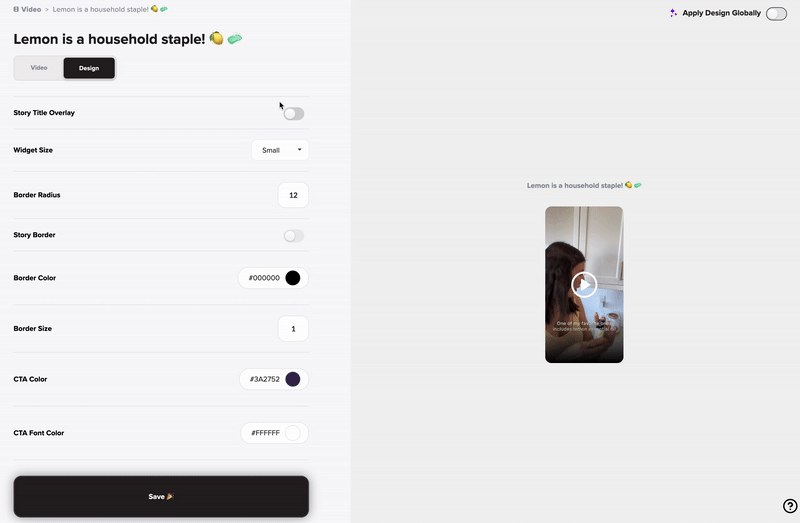Click the lemon emoji in the page title

point(216,38)
